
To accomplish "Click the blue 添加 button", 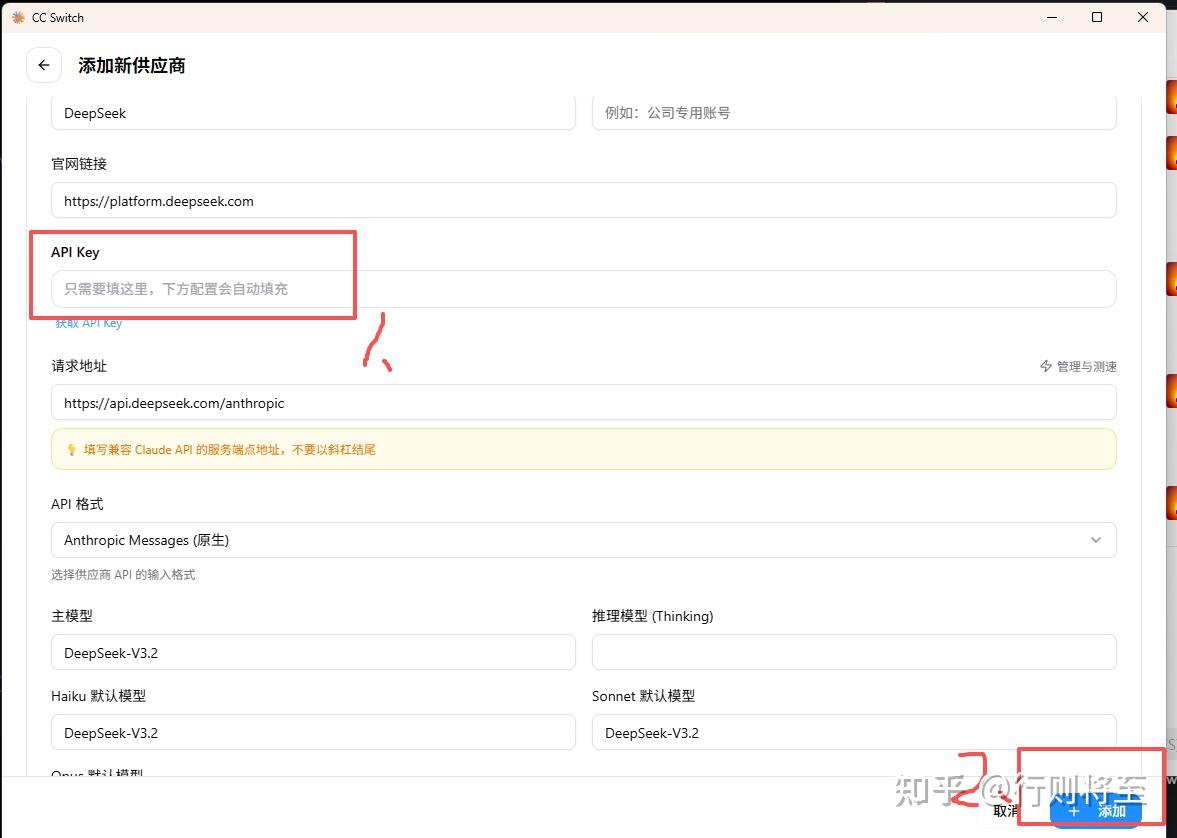I will tap(1096, 811).
